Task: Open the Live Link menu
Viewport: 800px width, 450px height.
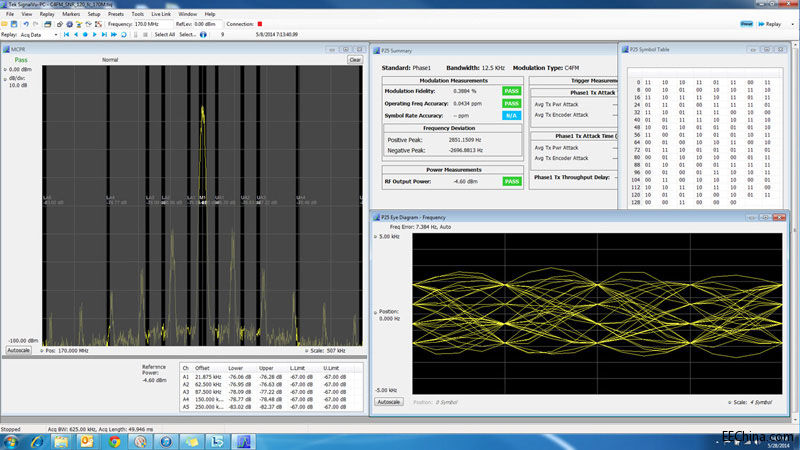Action: coord(161,14)
